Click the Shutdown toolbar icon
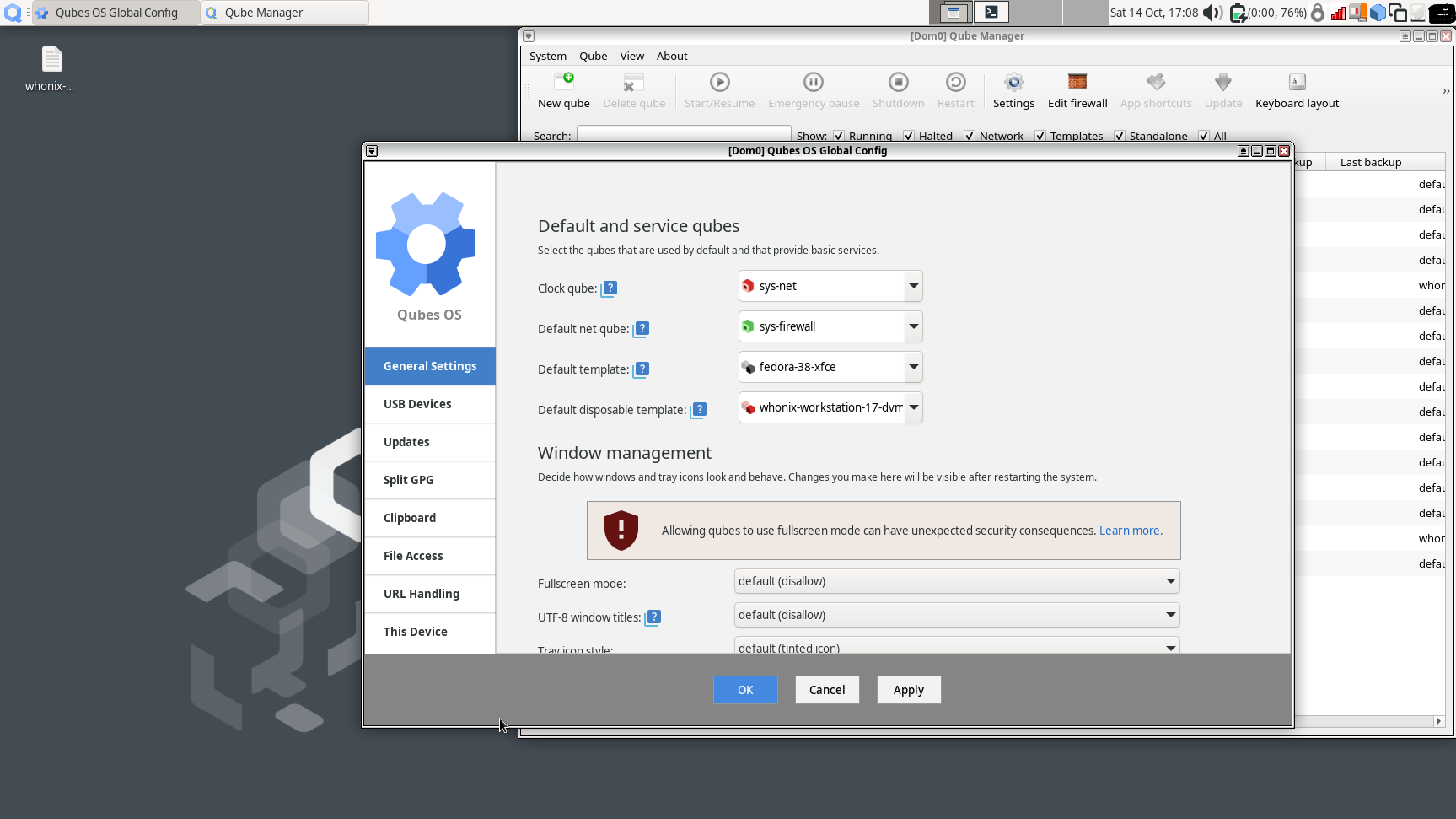 (x=899, y=82)
